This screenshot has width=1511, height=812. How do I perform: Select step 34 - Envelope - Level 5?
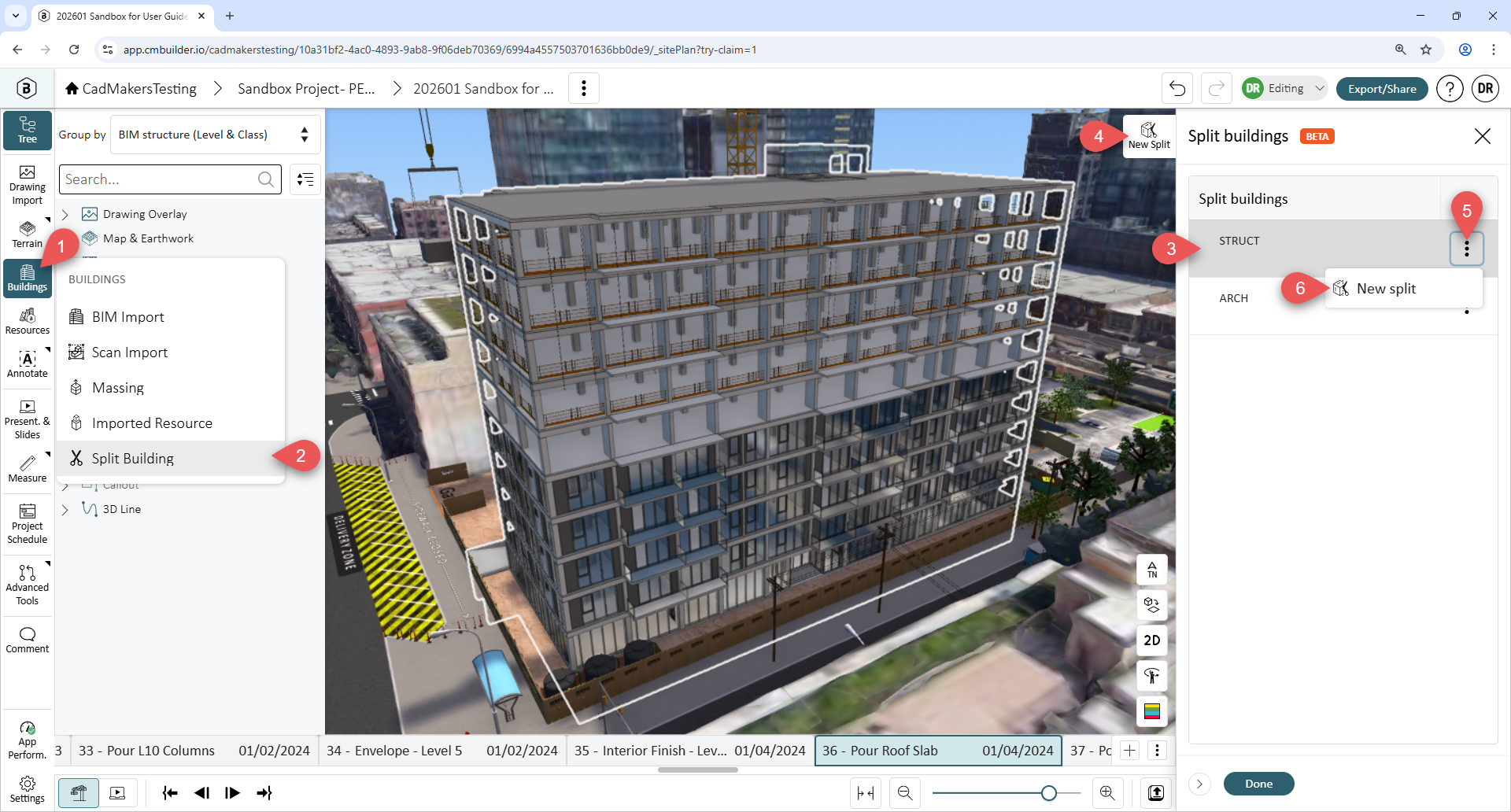click(x=442, y=751)
